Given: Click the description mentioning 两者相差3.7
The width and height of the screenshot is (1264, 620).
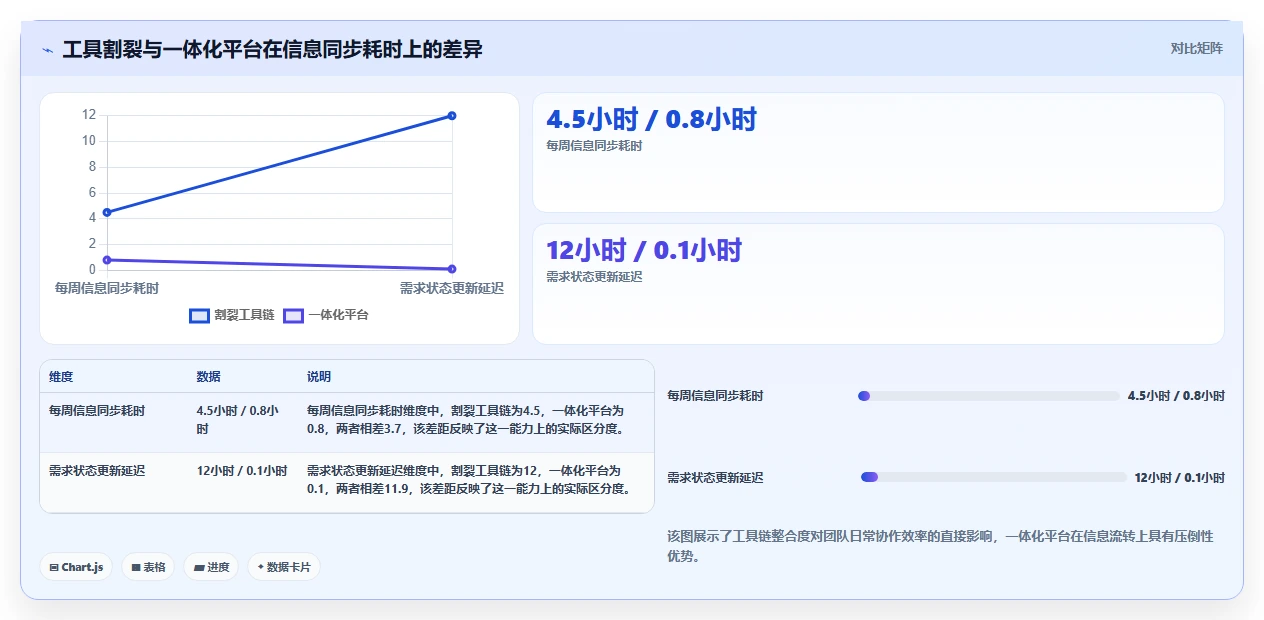Looking at the screenshot, I should tap(470, 420).
